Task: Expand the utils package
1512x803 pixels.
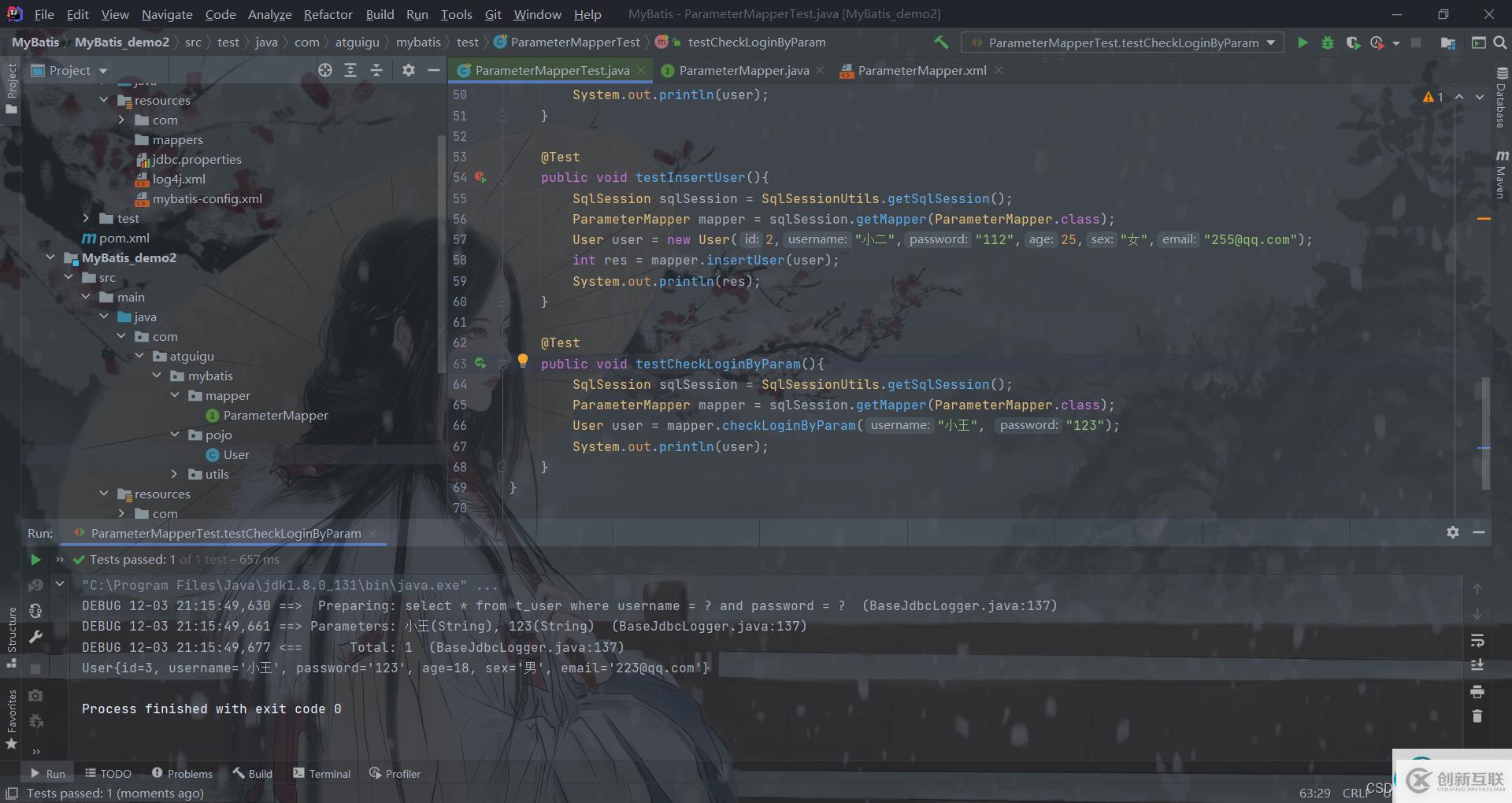Action: 175,474
